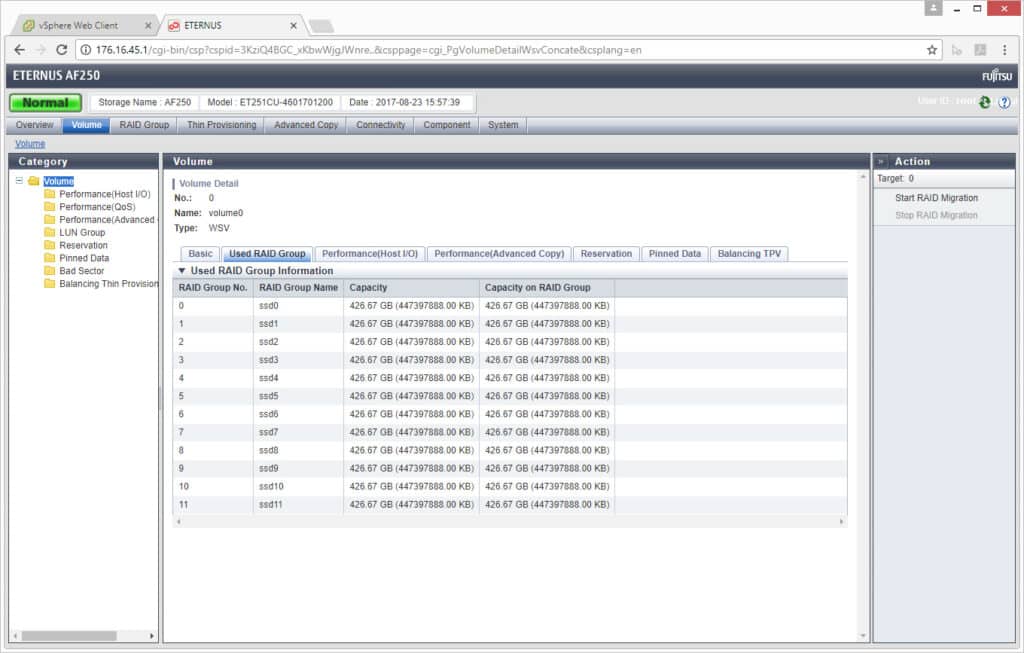This screenshot has height=653, width=1024.
Task: Close the ETERNUS browser tab
Action: click(293, 25)
